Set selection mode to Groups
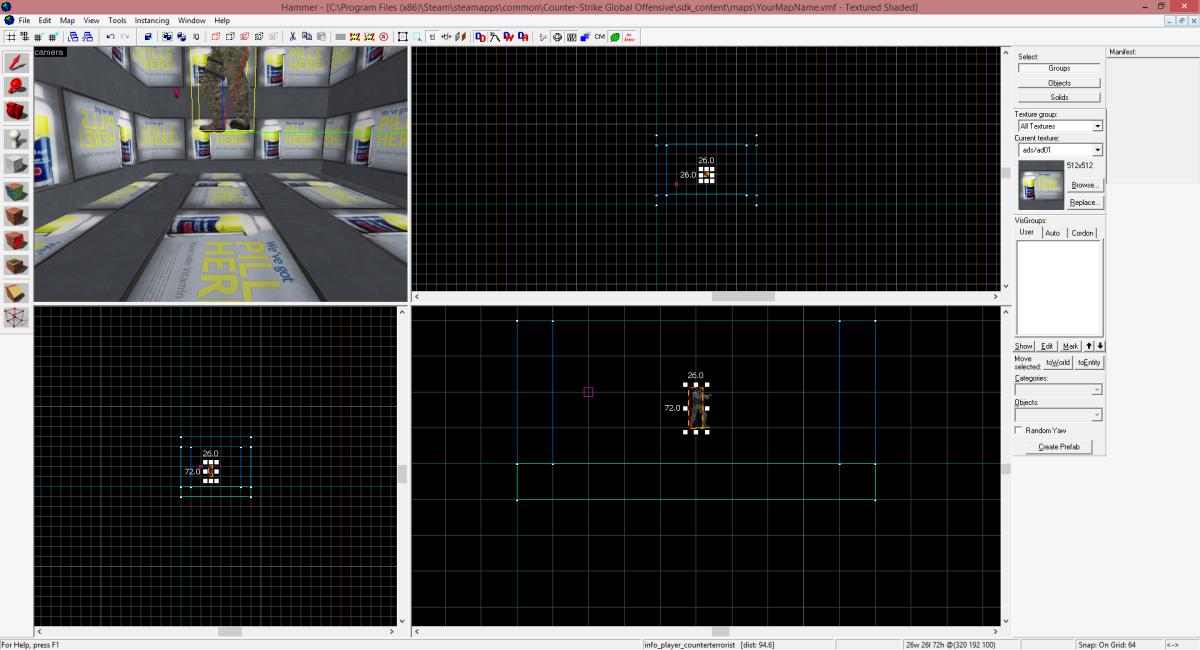The image size is (1200, 650). pyautogui.click(x=1059, y=68)
